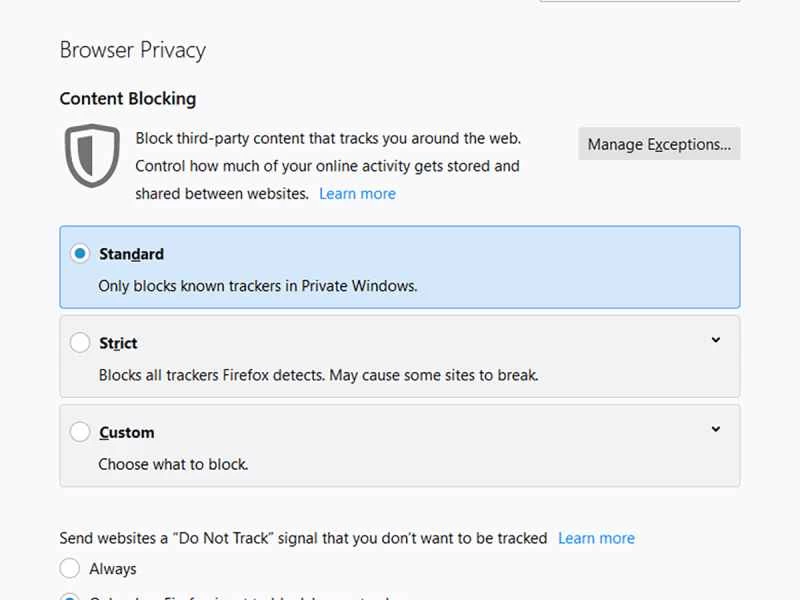Open Learn more beside Do Not Track

(x=596, y=538)
